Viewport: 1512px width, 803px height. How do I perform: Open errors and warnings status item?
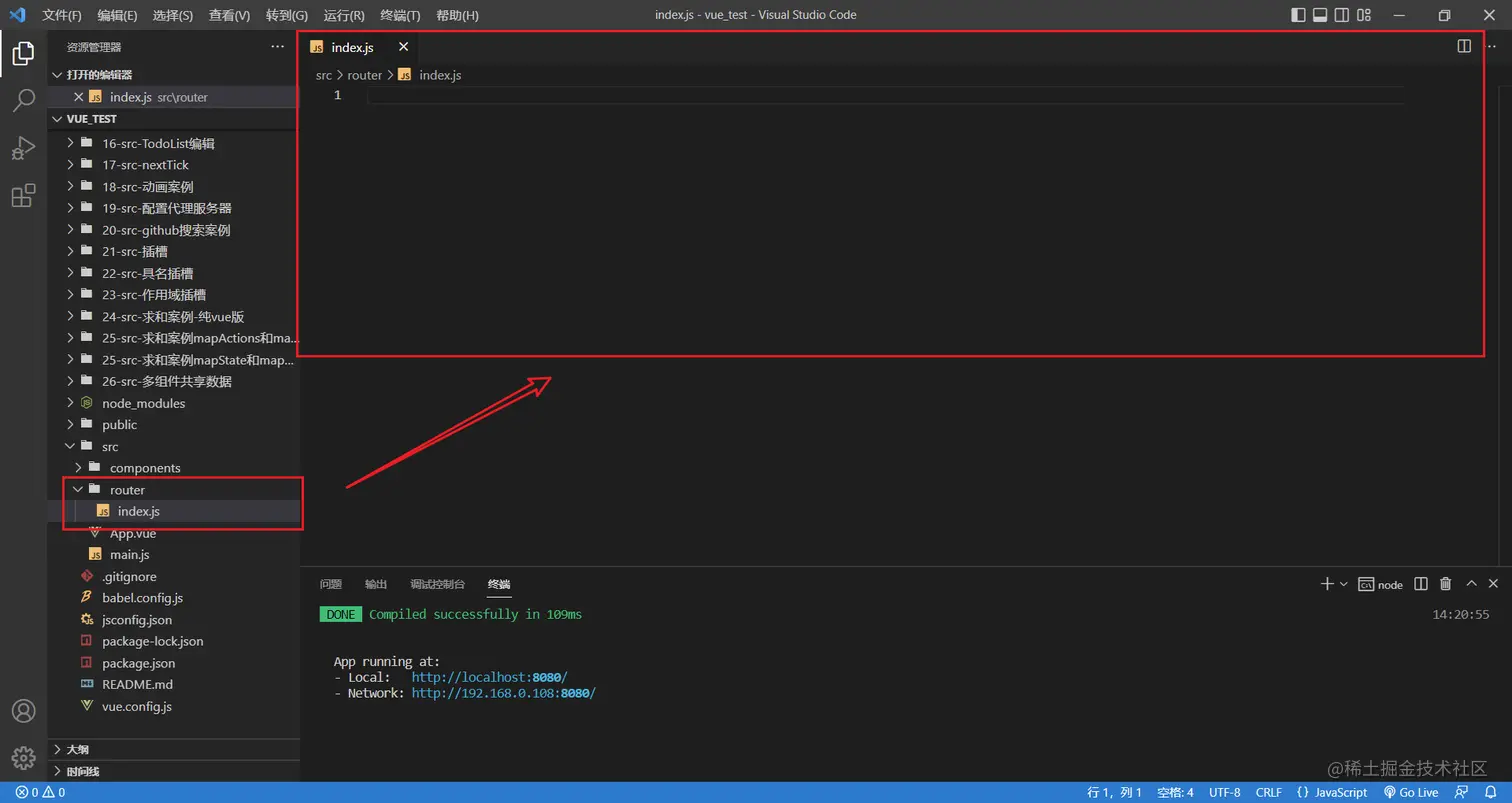pos(41,792)
